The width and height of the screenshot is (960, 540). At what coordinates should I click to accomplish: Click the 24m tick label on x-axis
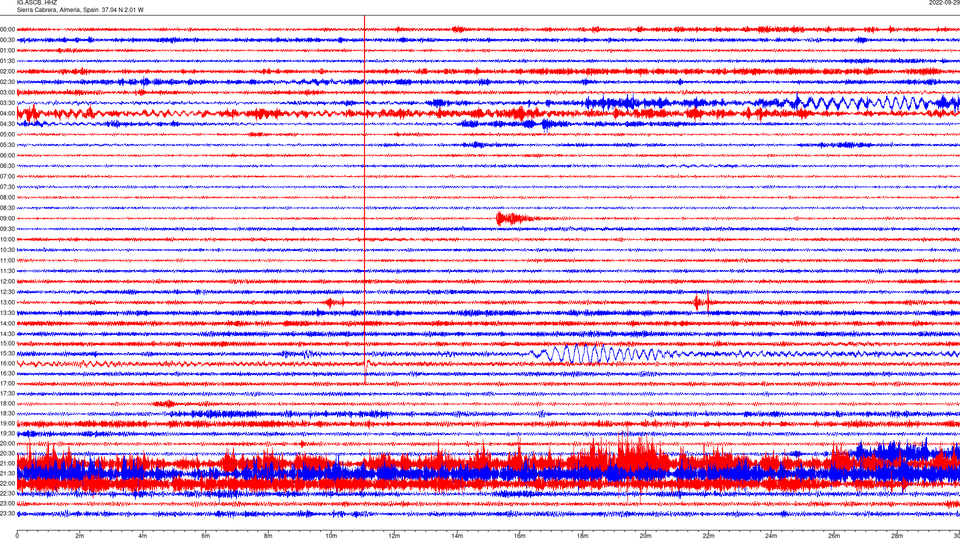[771, 536]
